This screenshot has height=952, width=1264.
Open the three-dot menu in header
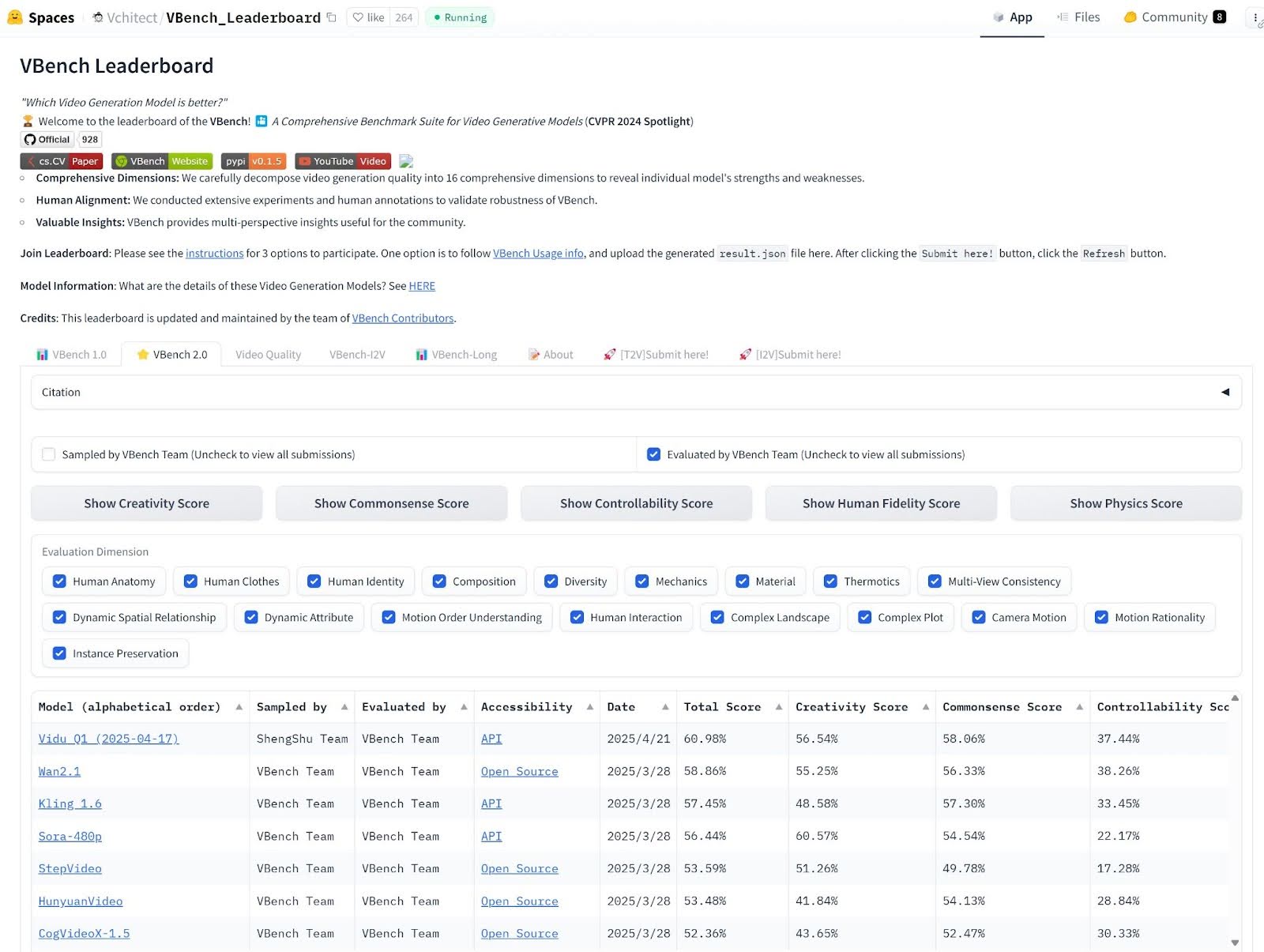pos(1255,17)
